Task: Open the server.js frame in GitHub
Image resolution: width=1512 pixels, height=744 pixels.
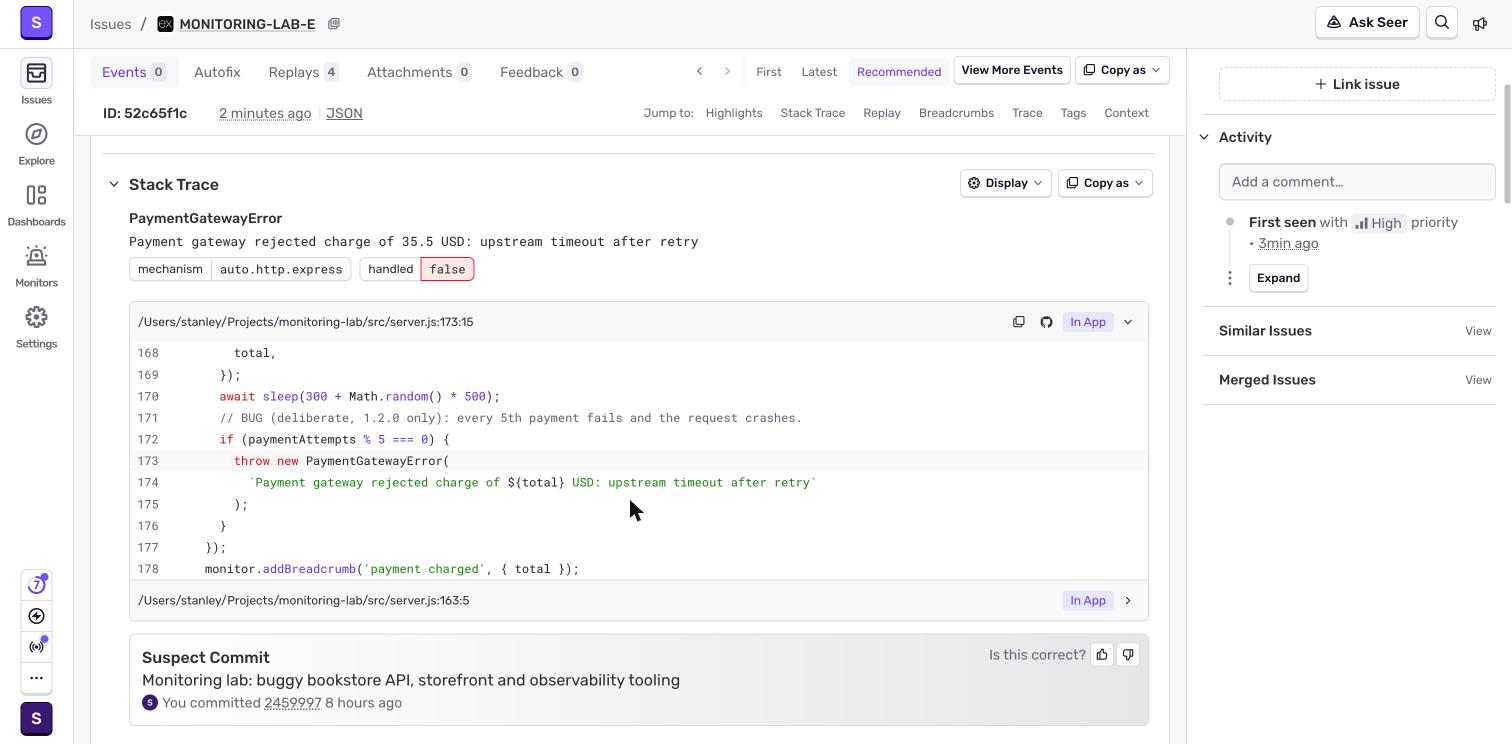Action: [x=1046, y=322]
